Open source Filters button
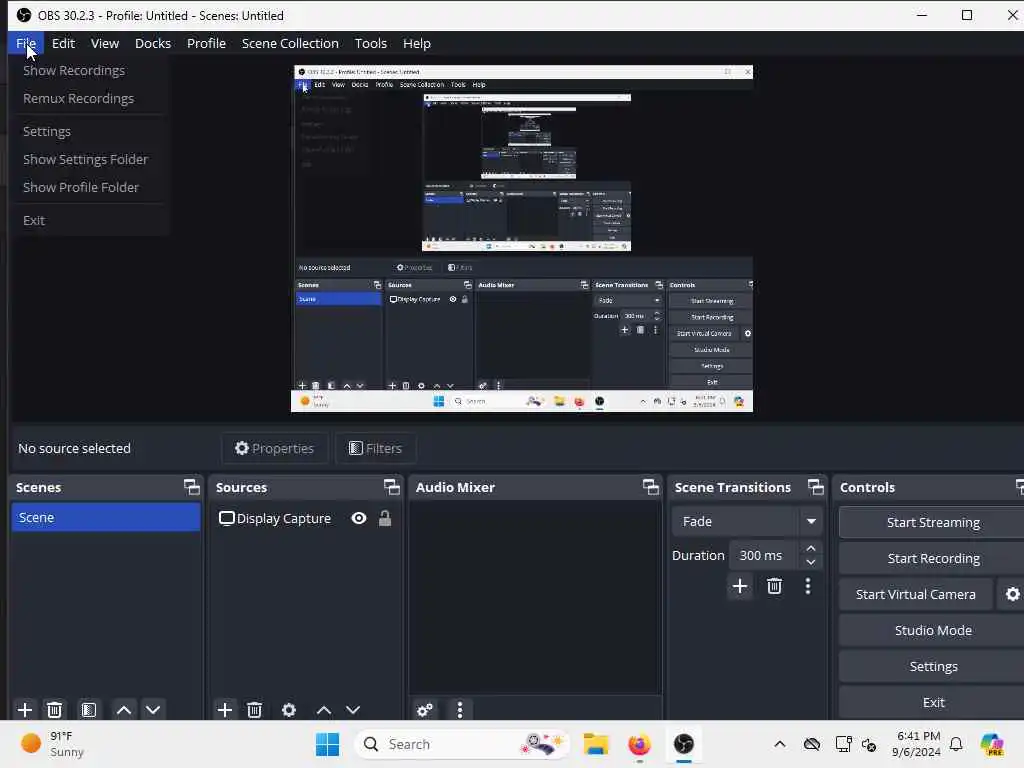1024x768 pixels. [376, 448]
